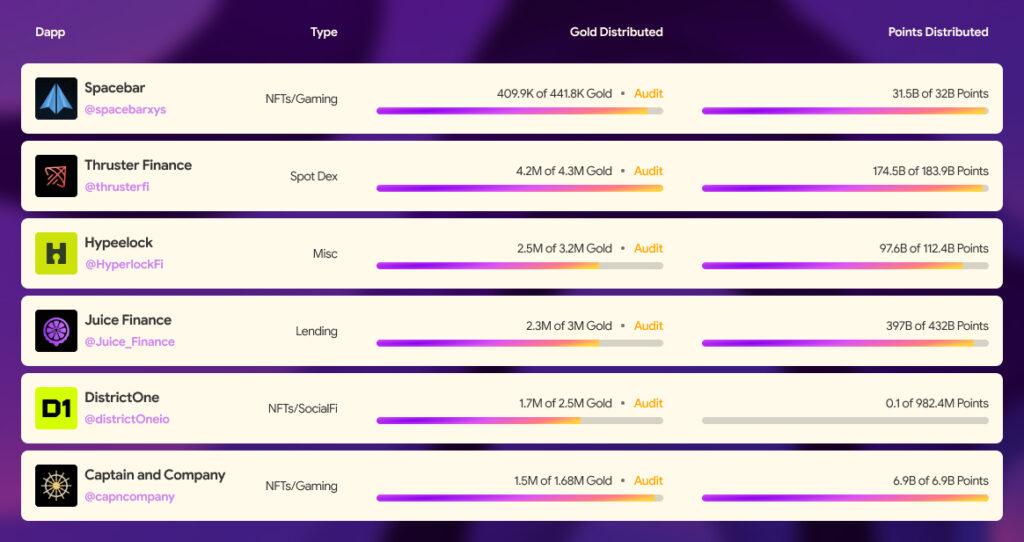Click the Thruster Finance red logo

tap(56, 176)
